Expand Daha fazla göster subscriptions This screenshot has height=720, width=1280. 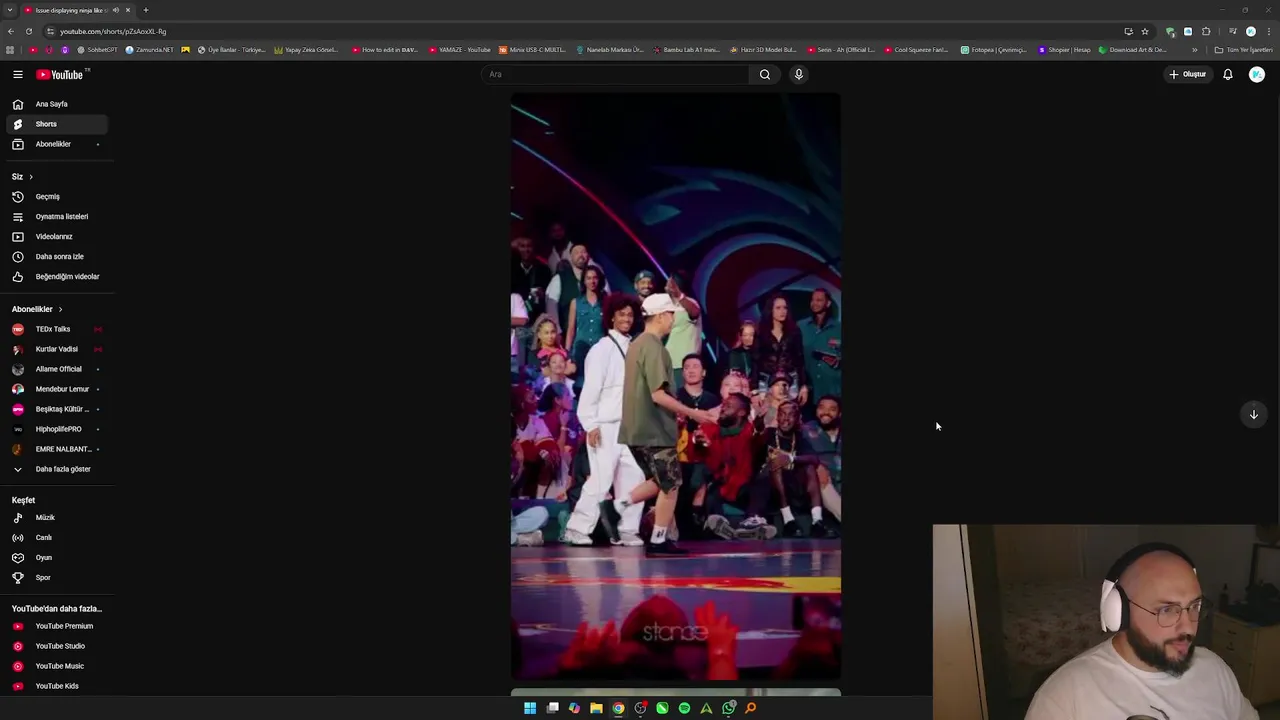click(57, 469)
